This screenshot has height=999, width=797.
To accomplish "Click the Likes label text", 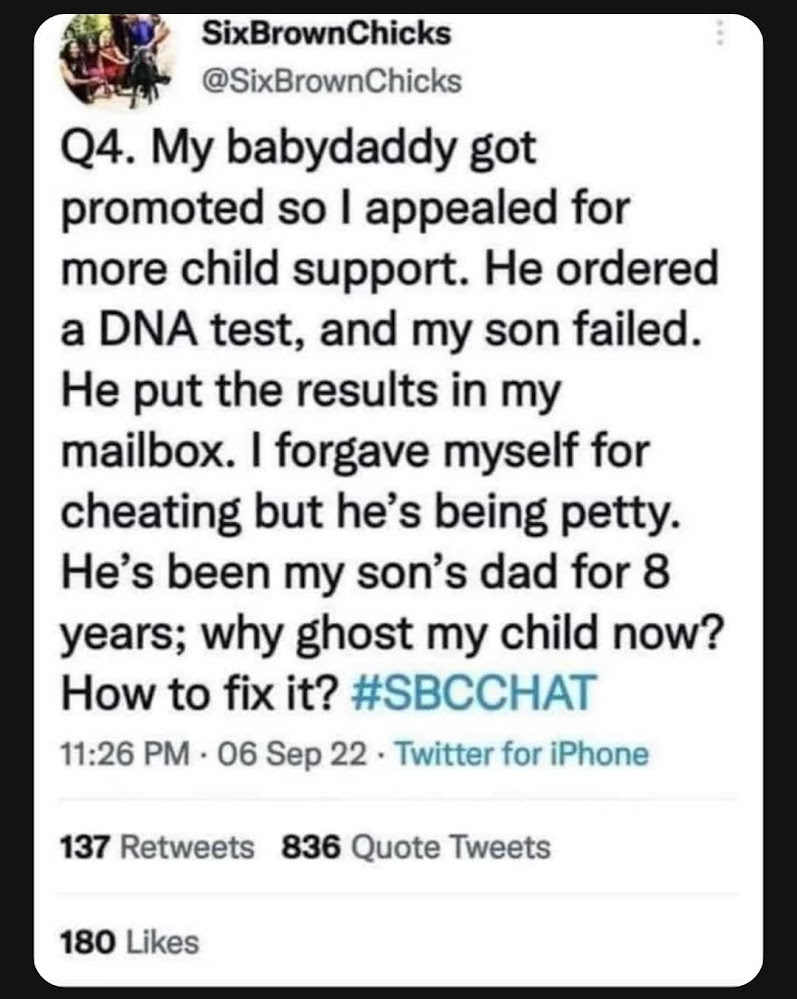I will (x=163, y=943).
